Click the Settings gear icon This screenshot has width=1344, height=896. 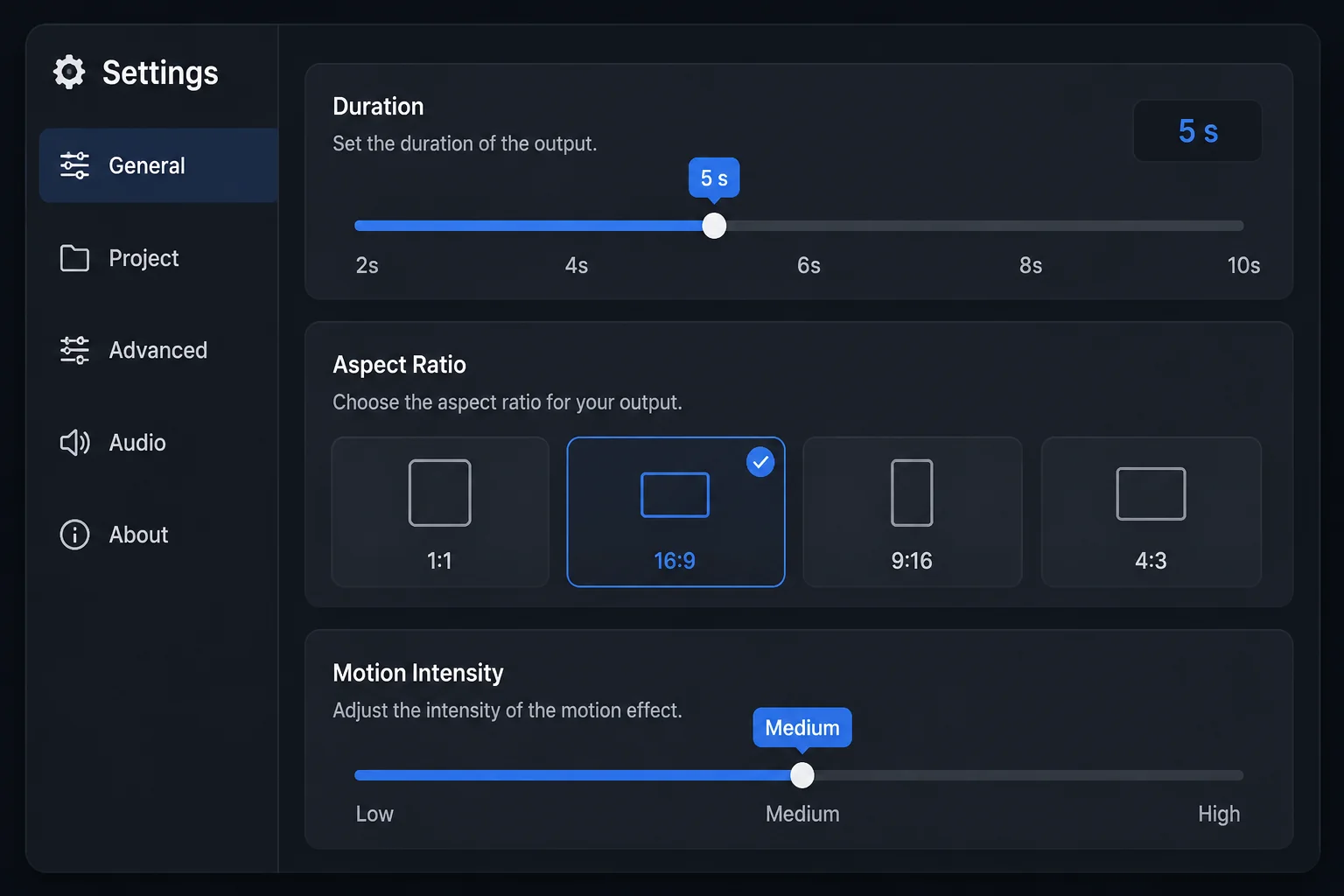69,73
